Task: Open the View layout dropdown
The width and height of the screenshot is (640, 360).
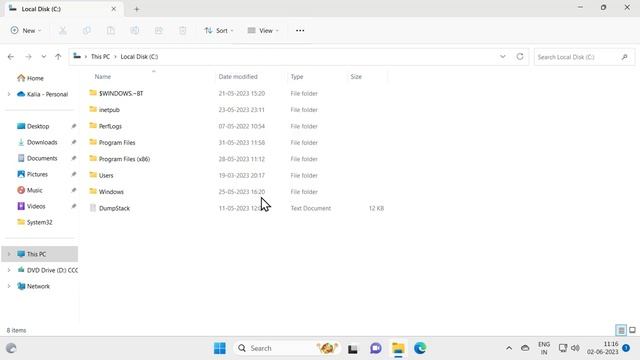Action: [263, 31]
